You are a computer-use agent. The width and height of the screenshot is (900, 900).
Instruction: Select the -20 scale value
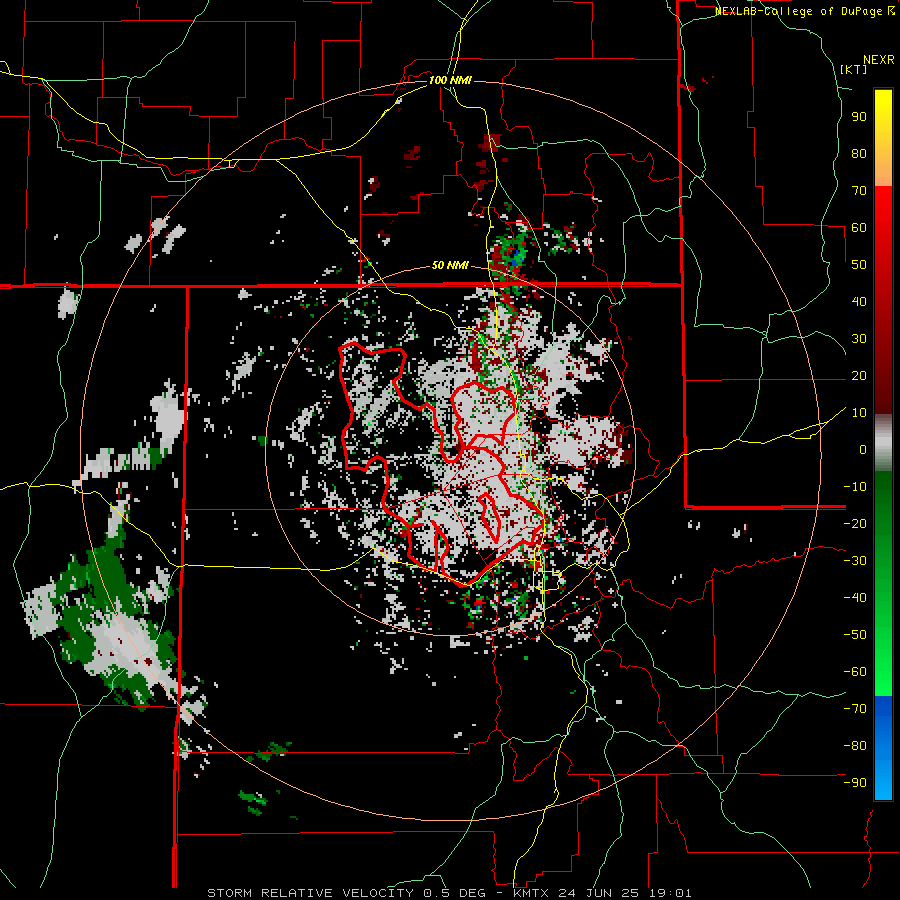[855, 523]
